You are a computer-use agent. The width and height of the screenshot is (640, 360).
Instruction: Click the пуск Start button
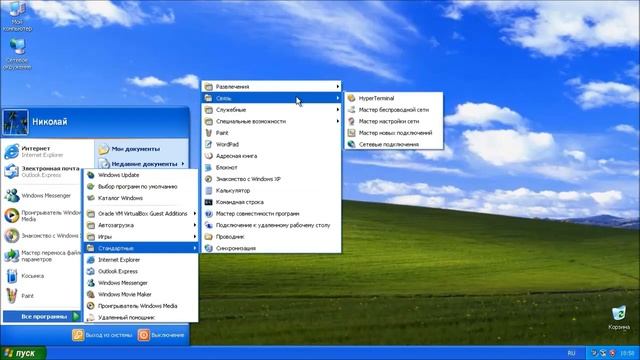pos(23,353)
